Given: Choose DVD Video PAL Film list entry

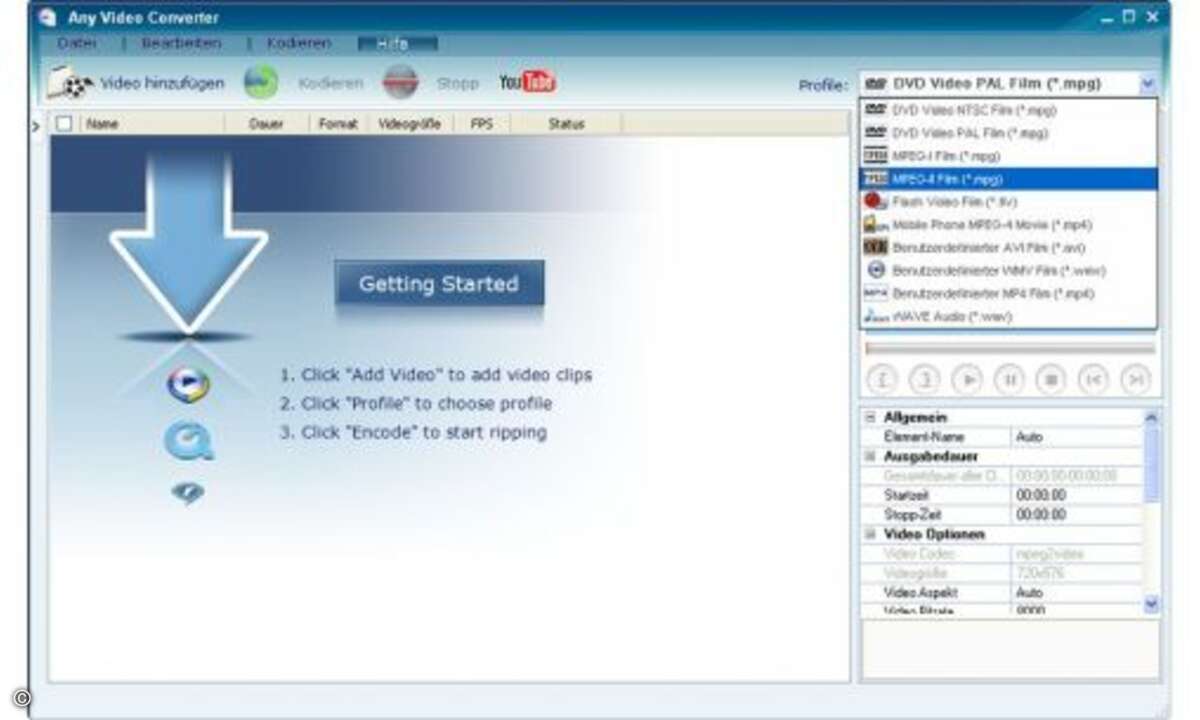Looking at the screenshot, I should pyautogui.click(x=1008, y=133).
